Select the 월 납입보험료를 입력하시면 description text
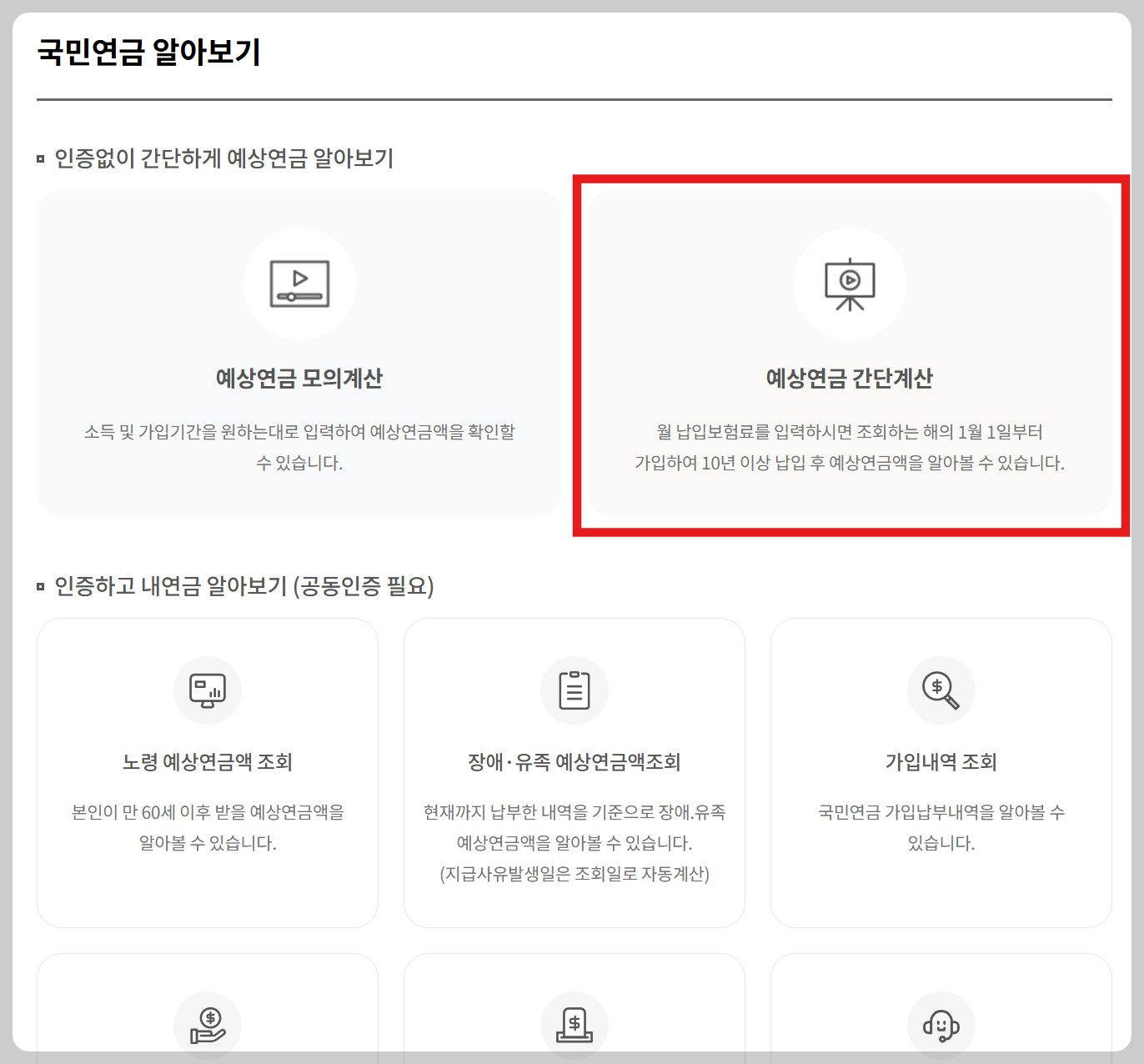Viewport: 1144px width, 1064px height. coord(850,447)
